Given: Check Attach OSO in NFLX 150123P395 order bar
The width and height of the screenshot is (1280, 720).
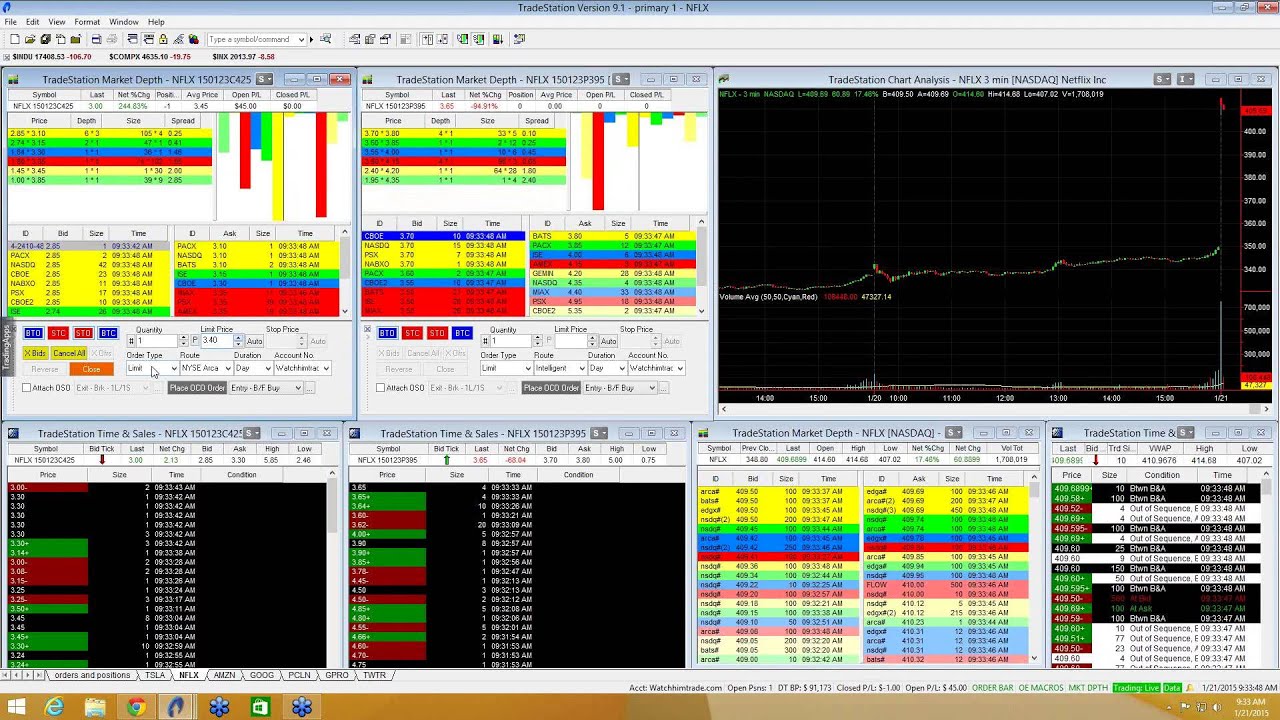Looking at the screenshot, I should coord(380,388).
